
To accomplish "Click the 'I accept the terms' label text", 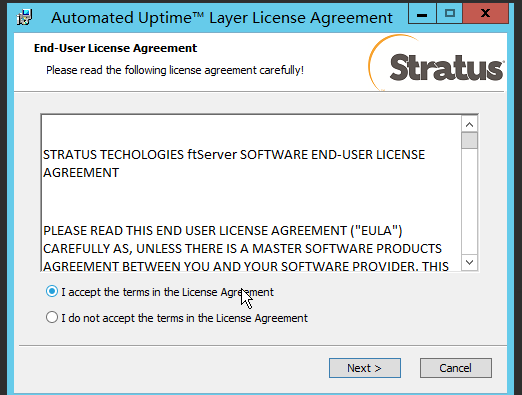I will (167, 292).
